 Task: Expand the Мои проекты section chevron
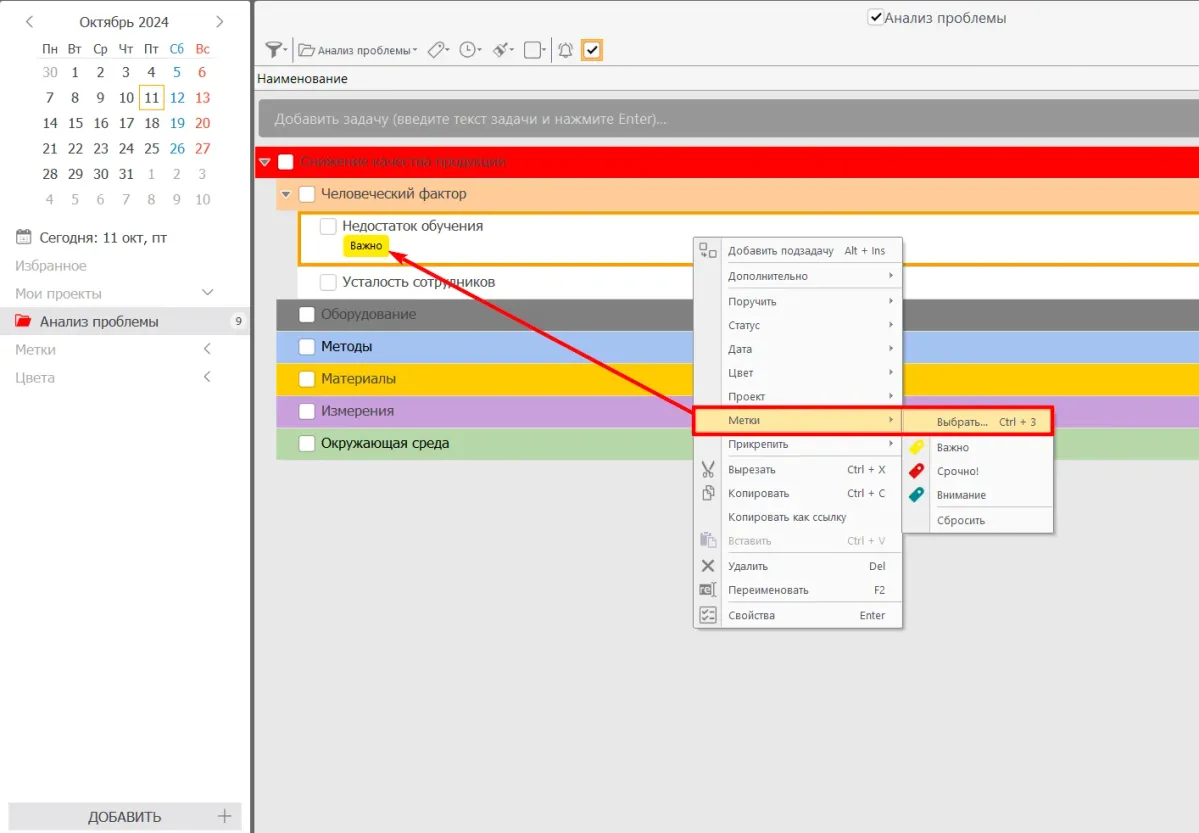coord(208,293)
